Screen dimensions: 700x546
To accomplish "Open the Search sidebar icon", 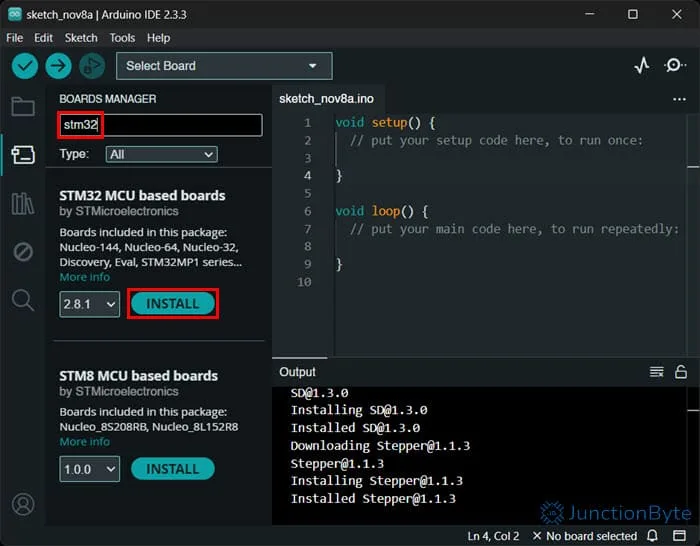I will tap(23, 300).
